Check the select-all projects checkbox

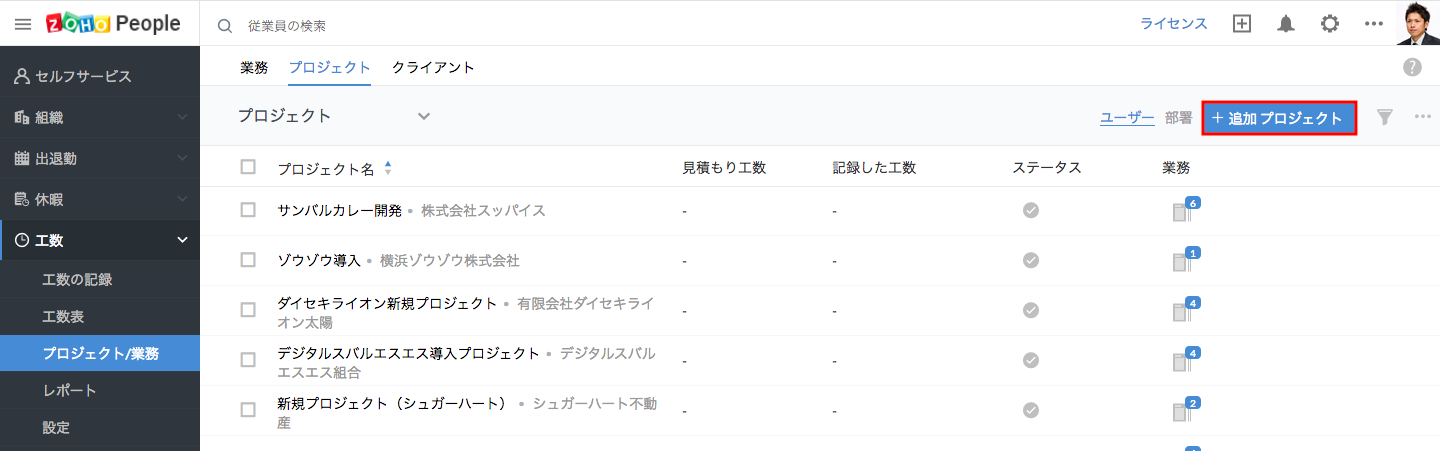tap(248, 167)
